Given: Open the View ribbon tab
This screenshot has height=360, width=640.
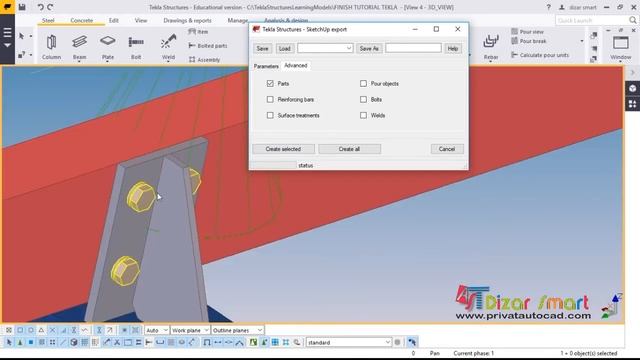Looking at the screenshot, I should click(141, 20).
